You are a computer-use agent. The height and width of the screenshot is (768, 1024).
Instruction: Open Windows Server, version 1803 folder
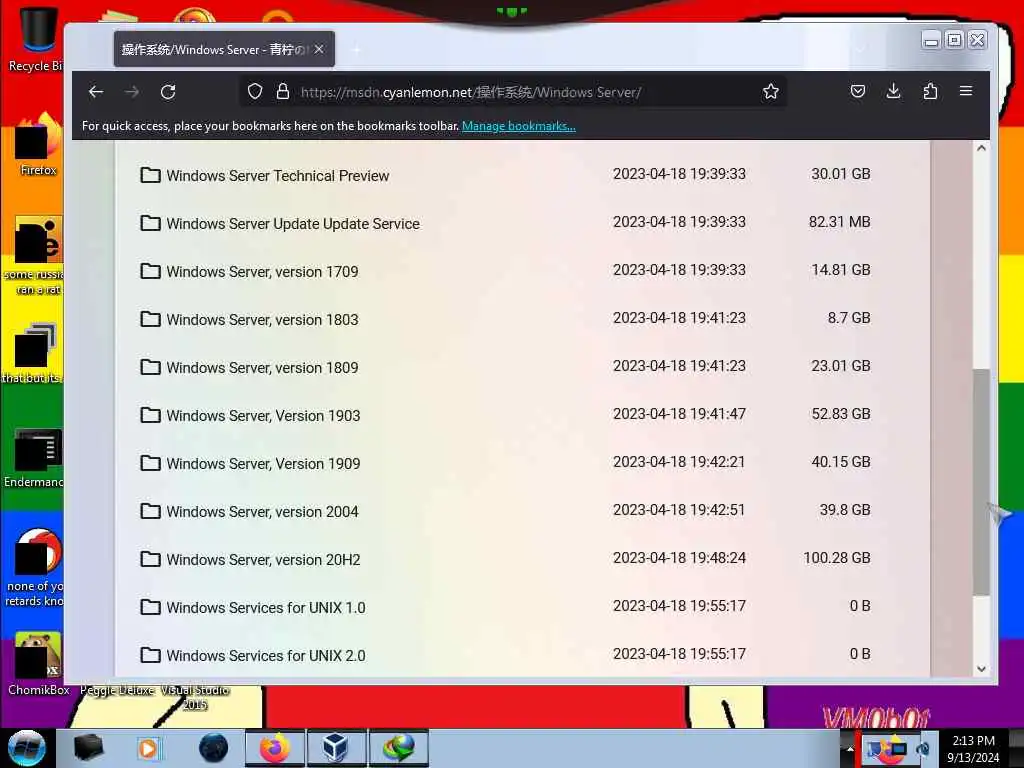pyautogui.click(x=262, y=319)
